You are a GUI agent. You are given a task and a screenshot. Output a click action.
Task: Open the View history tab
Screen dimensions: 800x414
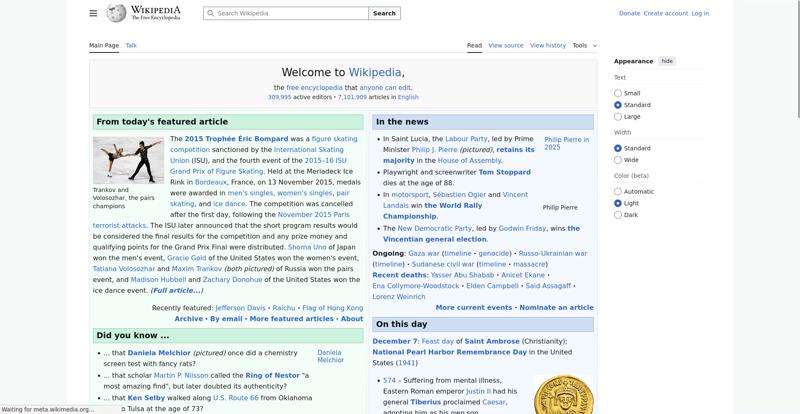(x=547, y=45)
